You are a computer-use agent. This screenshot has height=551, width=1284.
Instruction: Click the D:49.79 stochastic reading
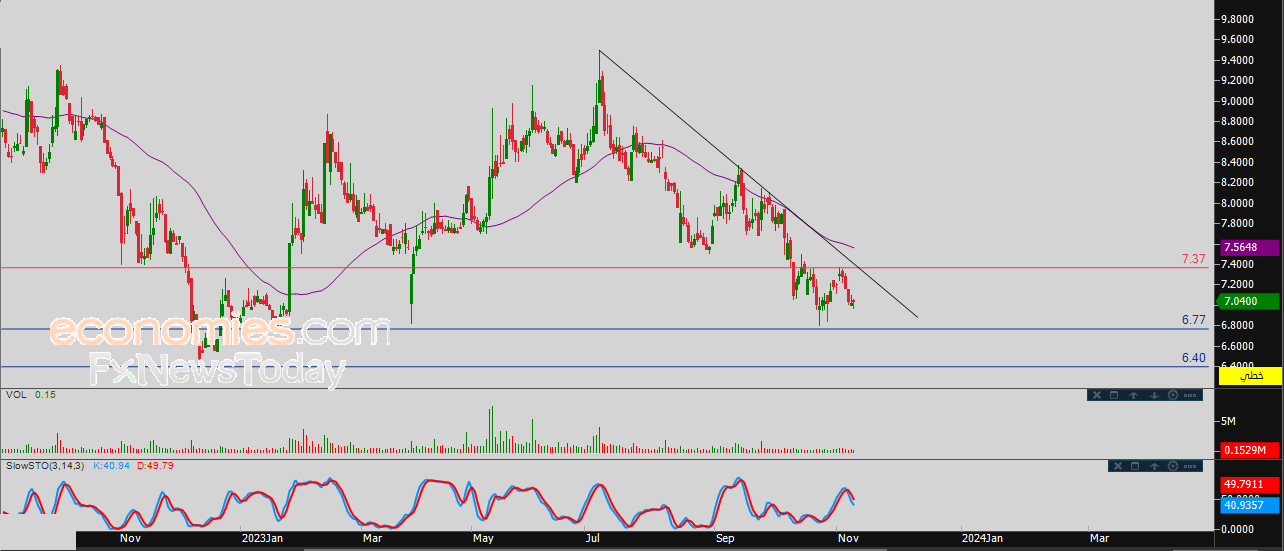pyautogui.click(x=155, y=466)
